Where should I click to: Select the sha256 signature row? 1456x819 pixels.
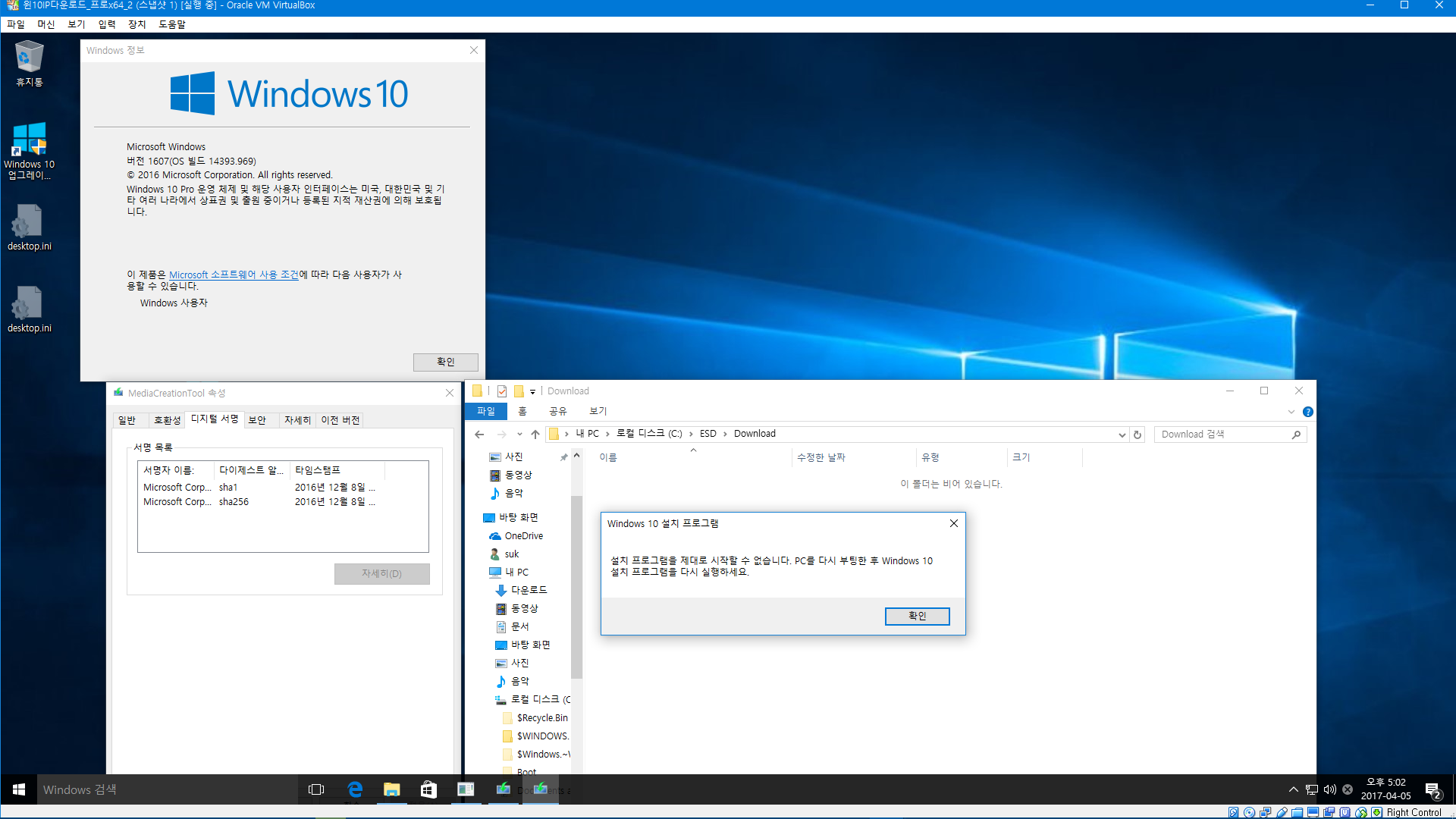pos(259,502)
